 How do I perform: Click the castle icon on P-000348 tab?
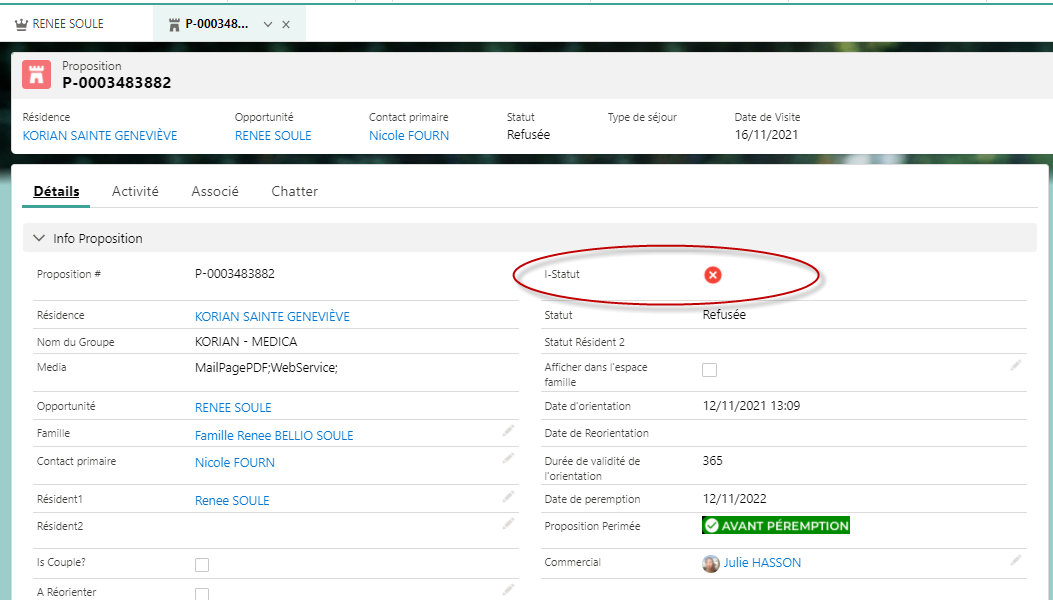[174, 25]
